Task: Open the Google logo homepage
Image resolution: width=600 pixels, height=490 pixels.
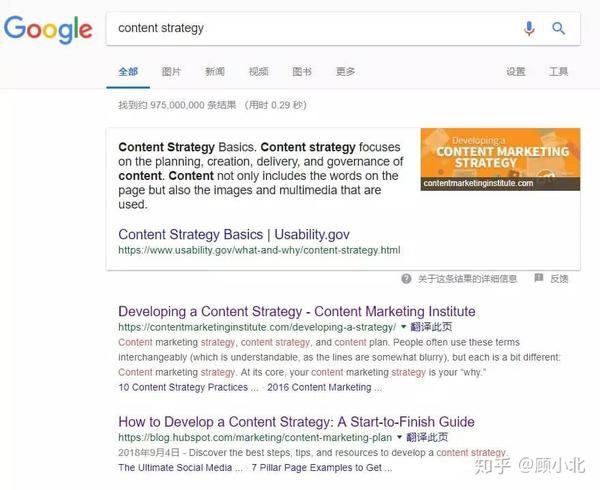Action: click(x=48, y=29)
